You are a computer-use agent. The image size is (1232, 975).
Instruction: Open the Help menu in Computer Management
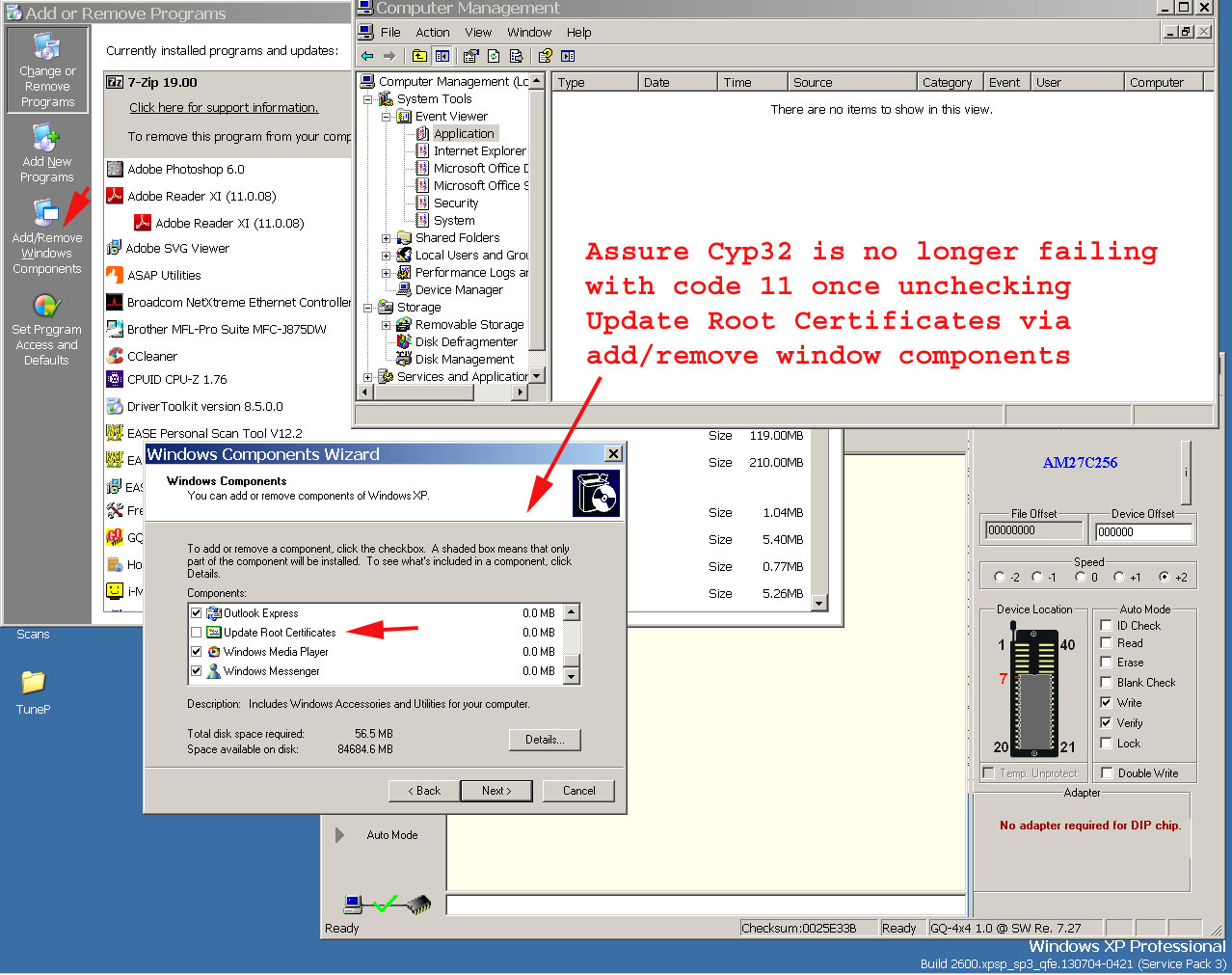579,32
